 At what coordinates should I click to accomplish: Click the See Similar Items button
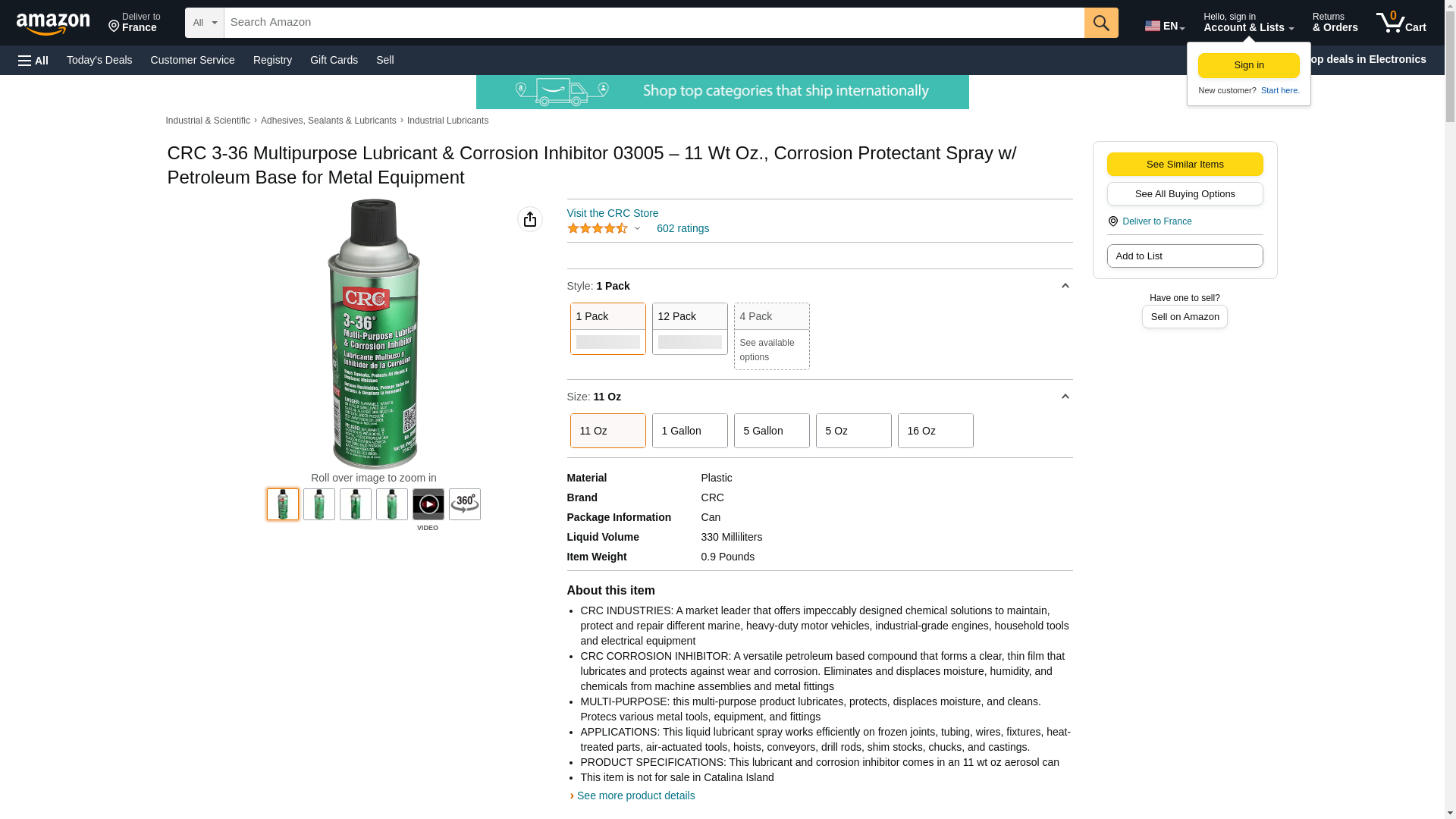(1185, 164)
